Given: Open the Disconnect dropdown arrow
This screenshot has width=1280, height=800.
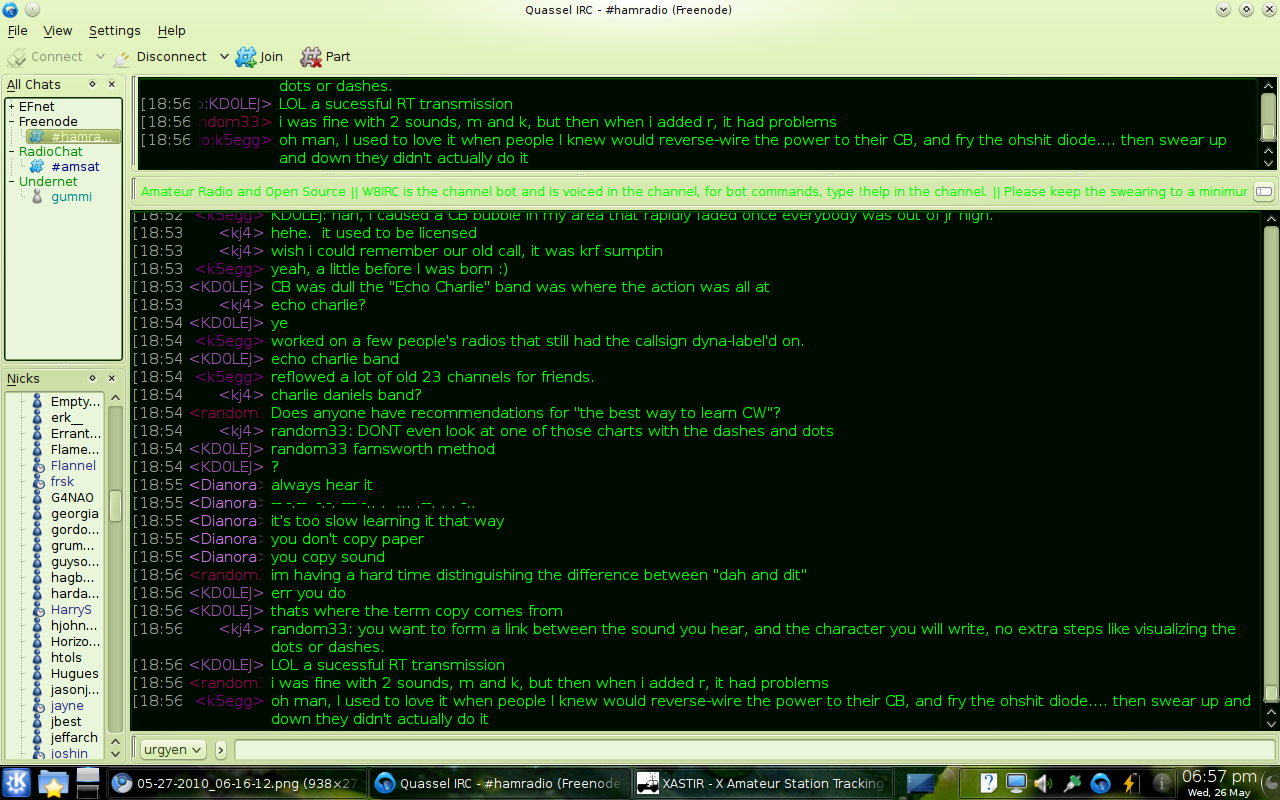Looking at the screenshot, I should pyautogui.click(x=224, y=57).
